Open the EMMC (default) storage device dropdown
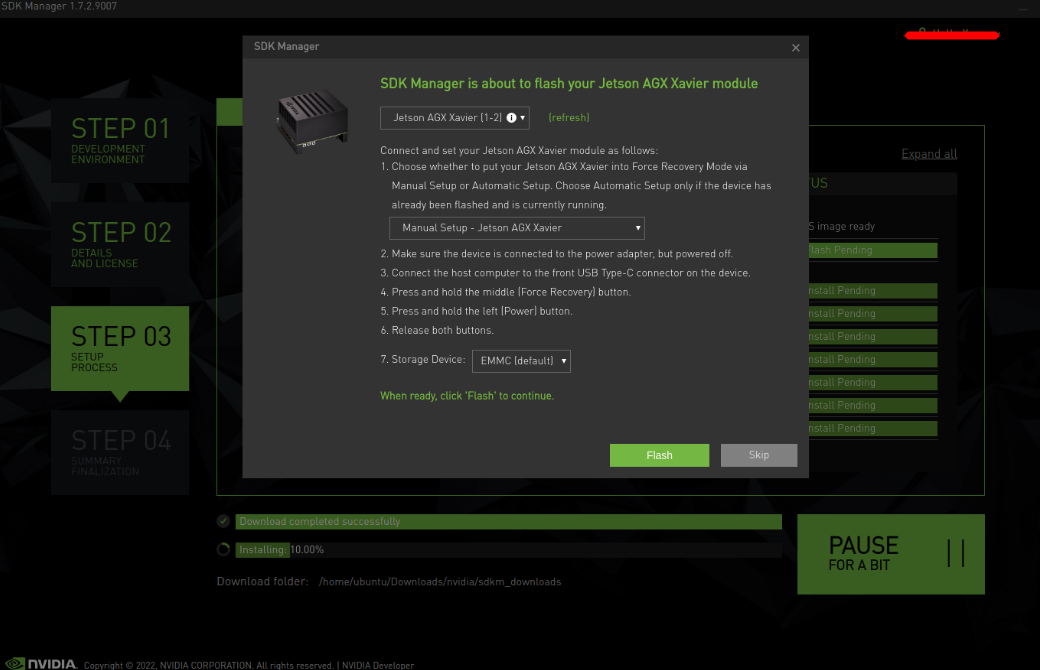Viewport: 1040px width, 670px height. (521, 361)
